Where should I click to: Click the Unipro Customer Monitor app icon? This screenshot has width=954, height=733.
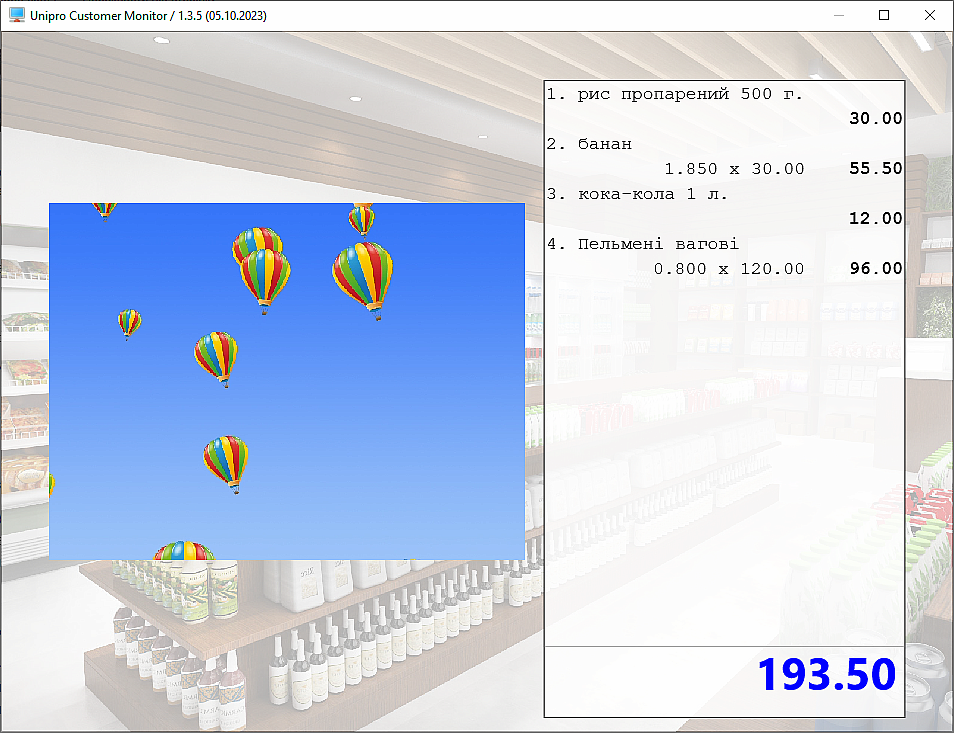pyautogui.click(x=17, y=15)
